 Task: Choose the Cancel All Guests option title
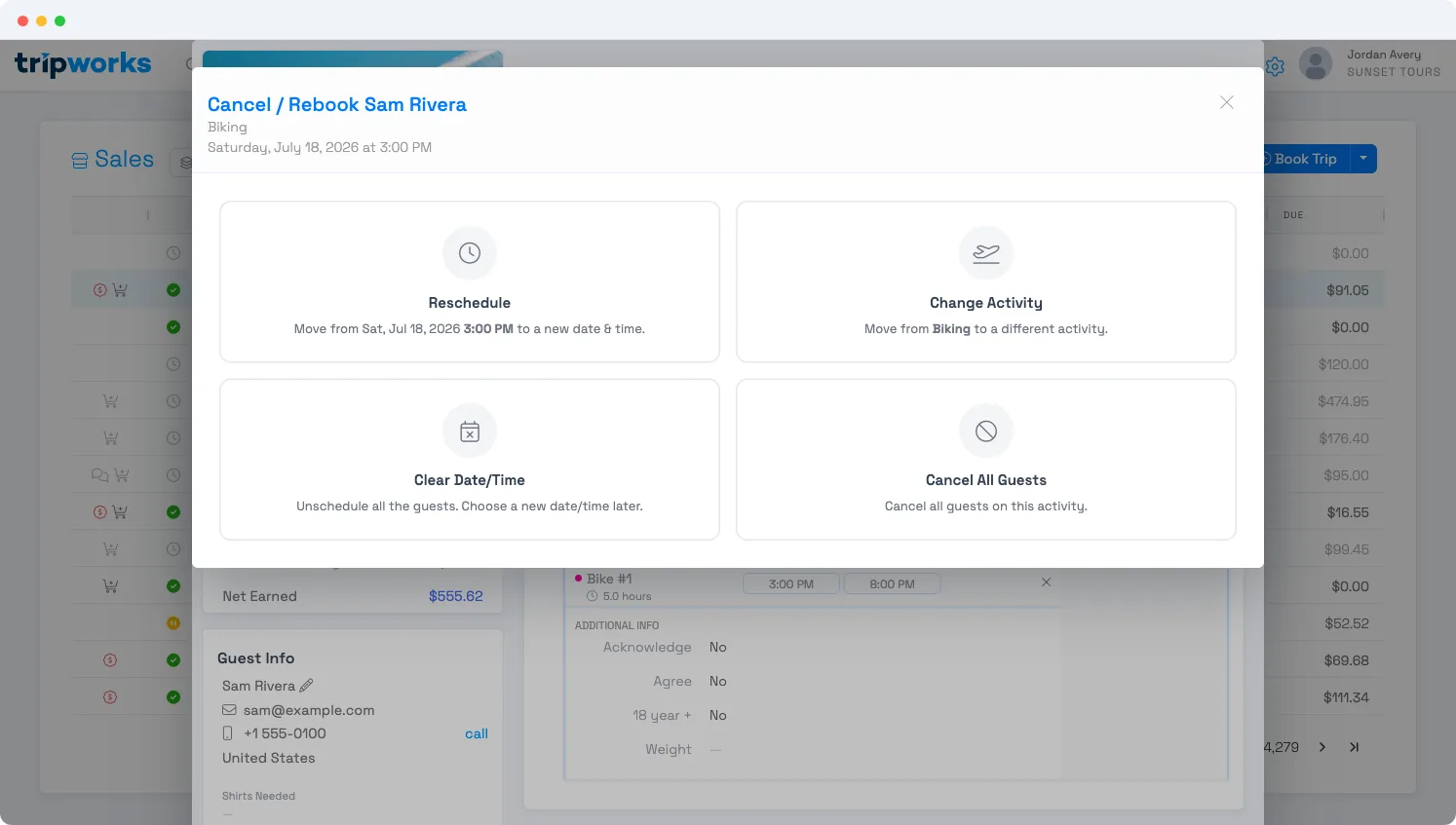coord(986,480)
